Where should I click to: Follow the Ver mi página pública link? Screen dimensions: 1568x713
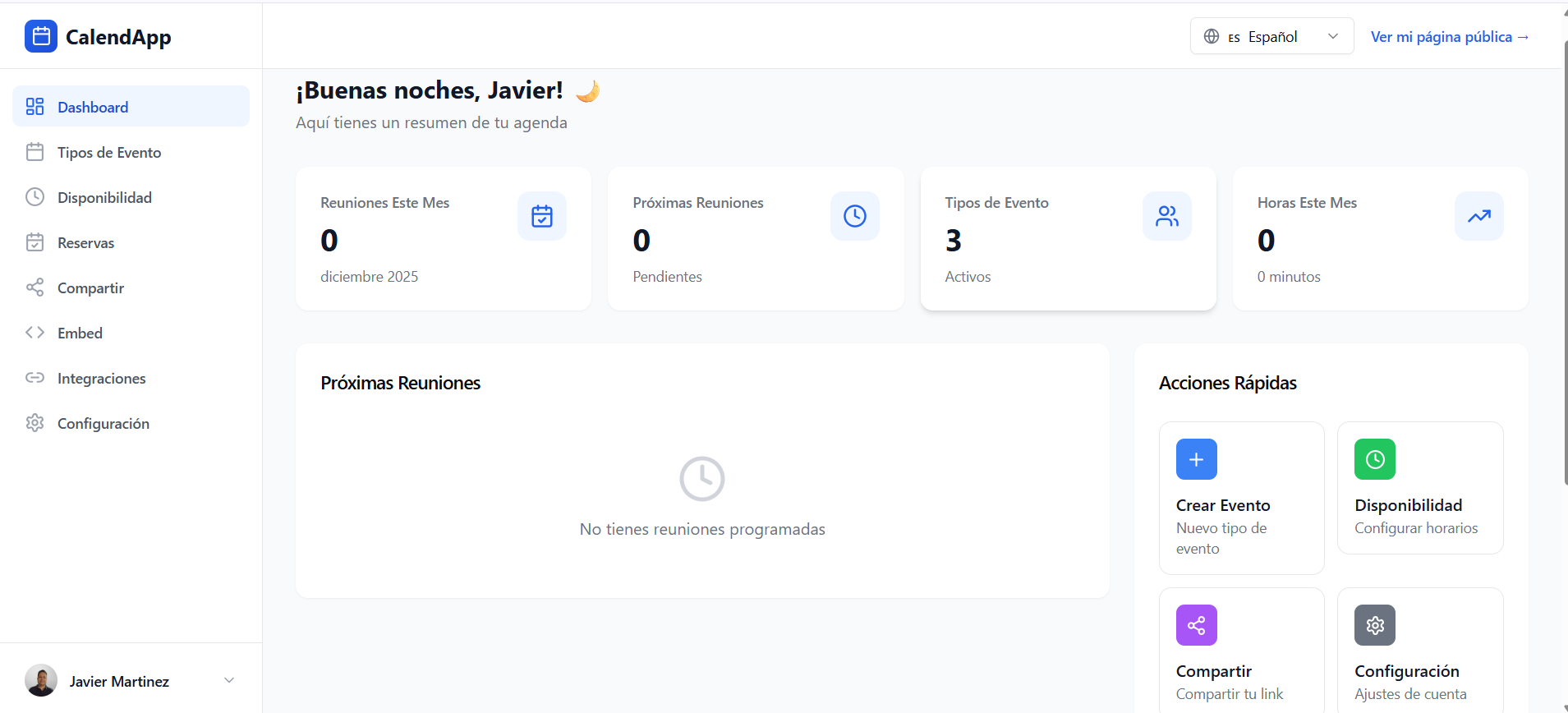pos(1450,37)
